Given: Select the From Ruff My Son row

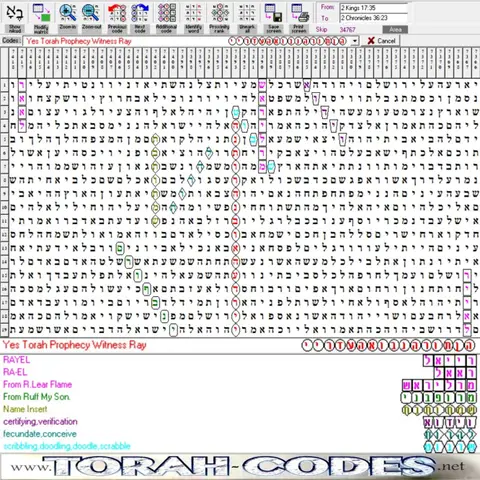Looking at the screenshot, I should pos(239,397).
